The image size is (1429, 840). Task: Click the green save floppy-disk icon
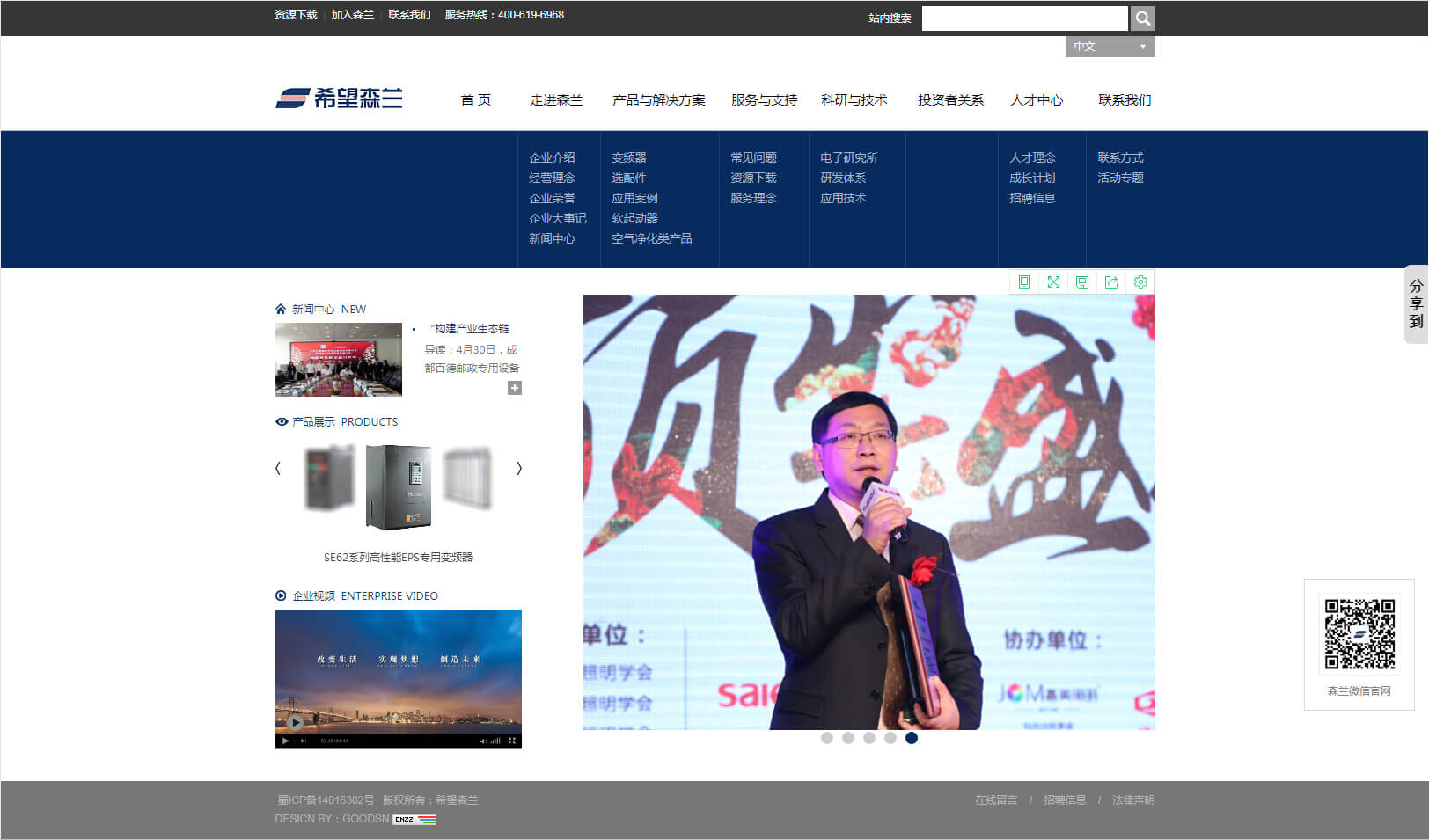[1082, 281]
